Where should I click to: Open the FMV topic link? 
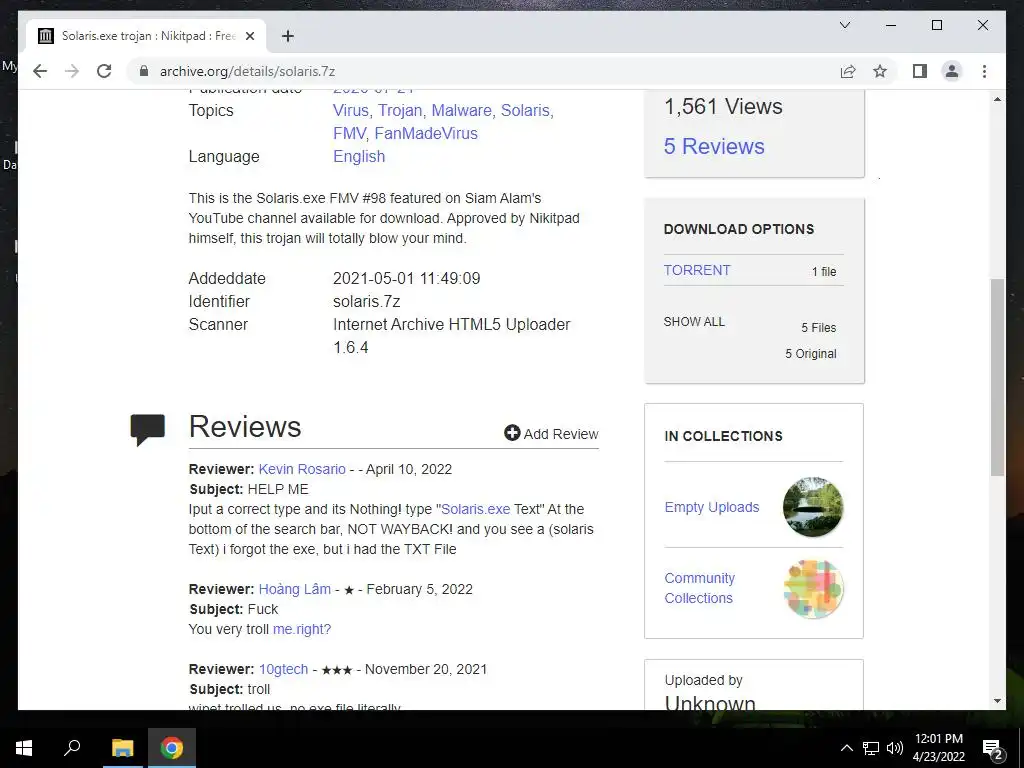[x=349, y=133]
